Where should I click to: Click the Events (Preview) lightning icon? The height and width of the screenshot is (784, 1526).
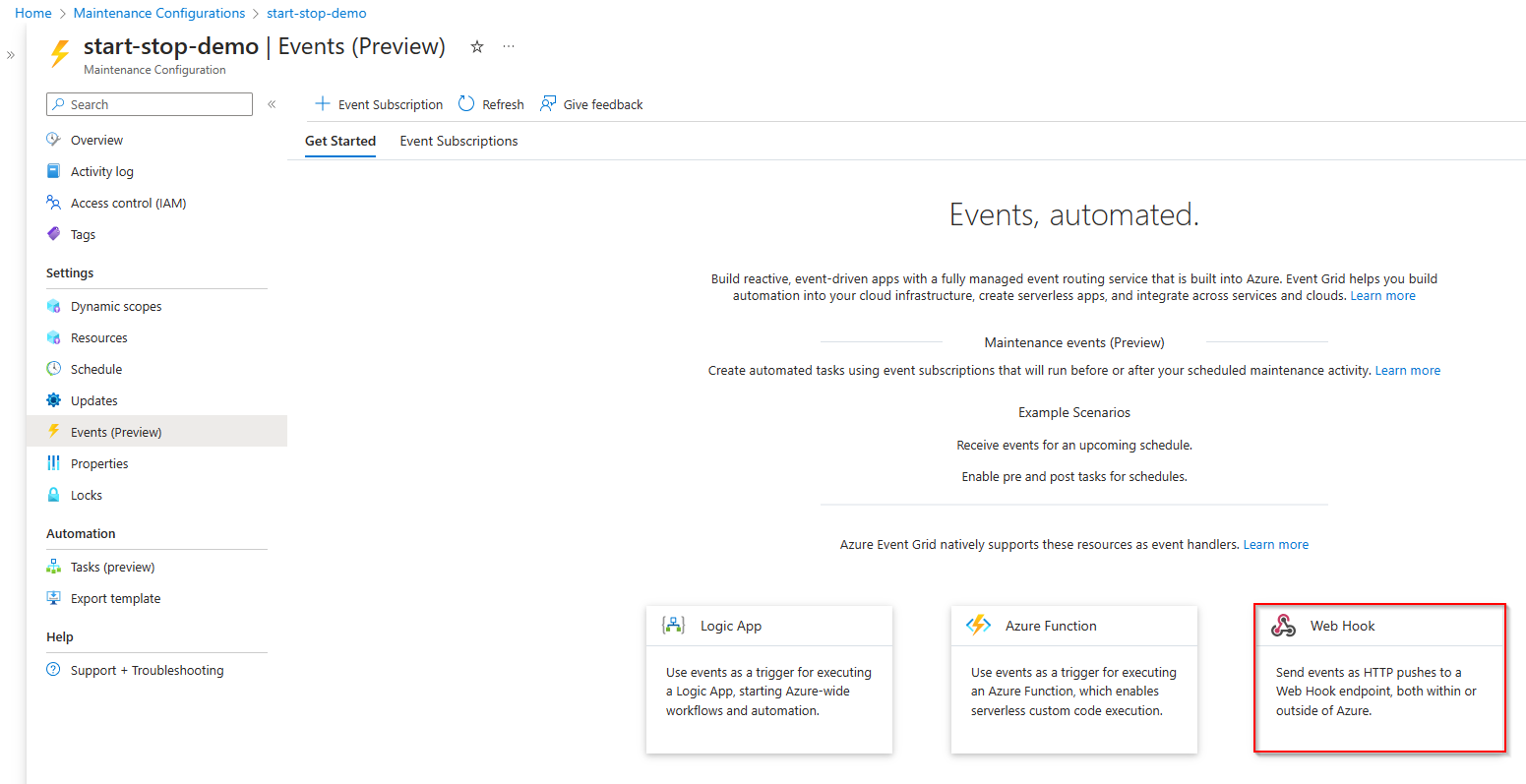[x=54, y=432]
